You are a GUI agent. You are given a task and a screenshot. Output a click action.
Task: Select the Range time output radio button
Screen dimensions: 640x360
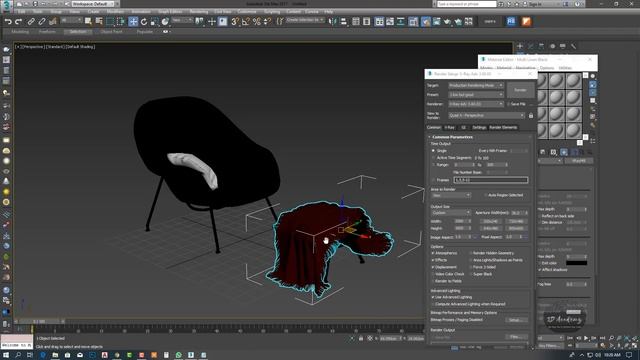pyautogui.click(x=433, y=164)
